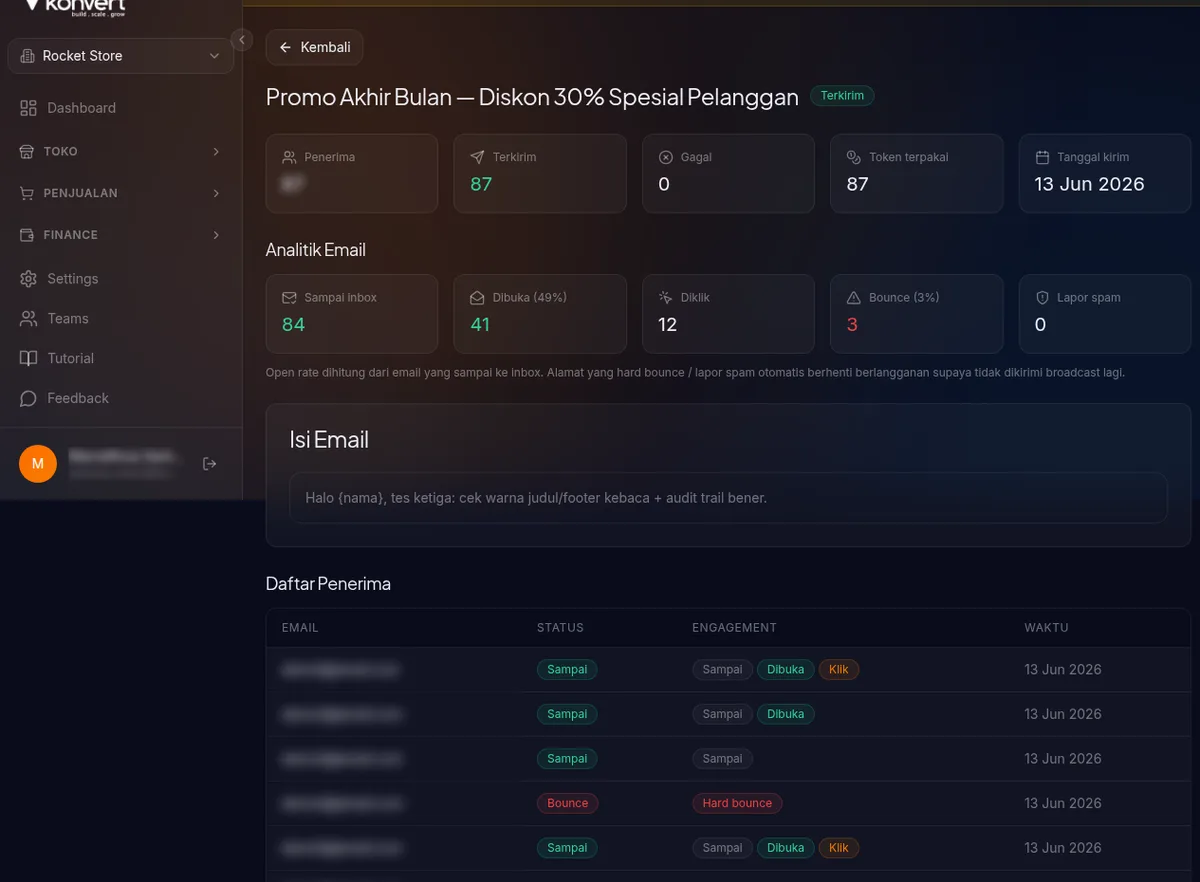Image resolution: width=1200 pixels, height=882 pixels.
Task: Click the STATUS column header
Action: tap(560, 628)
